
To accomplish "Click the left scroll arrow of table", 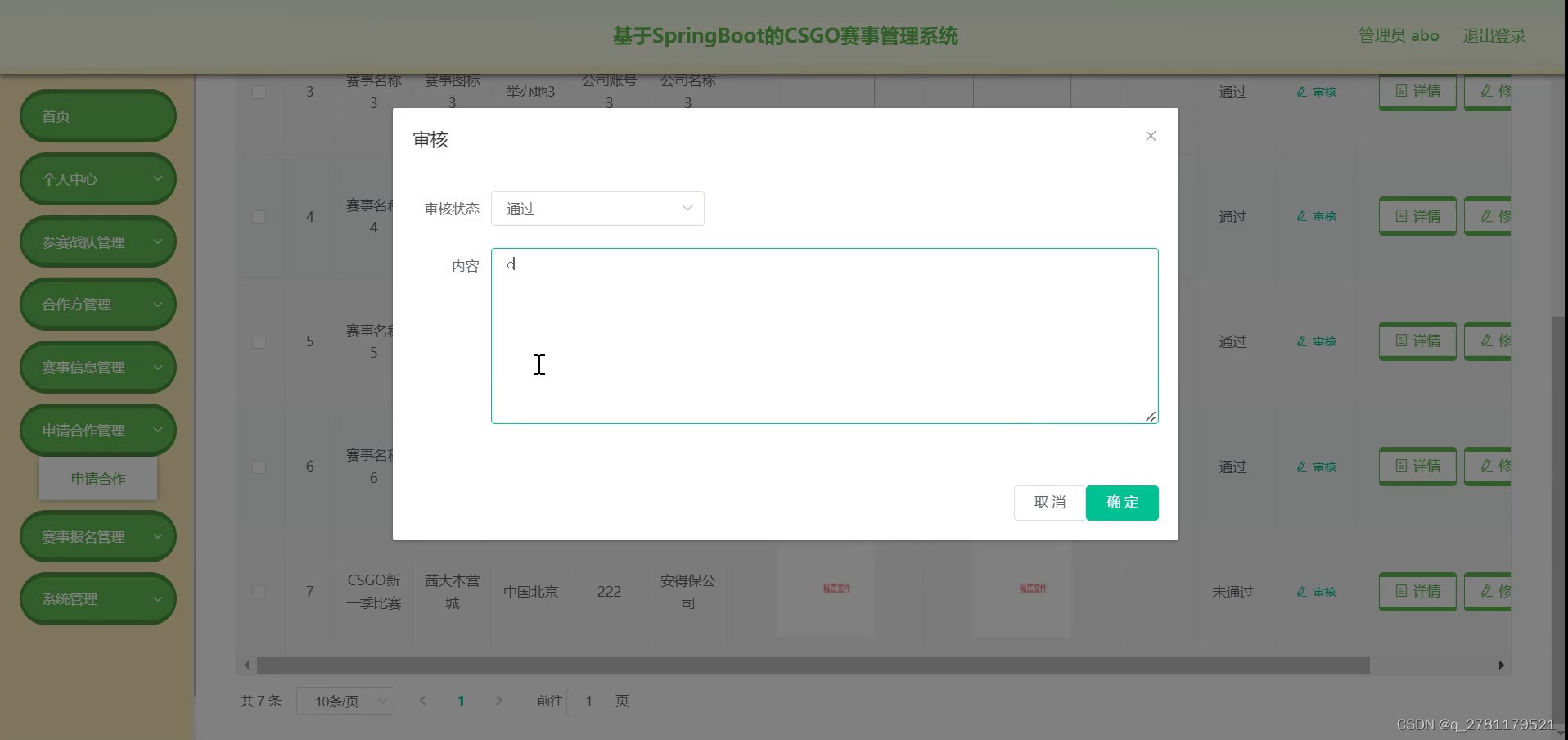I will click(x=246, y=665).
